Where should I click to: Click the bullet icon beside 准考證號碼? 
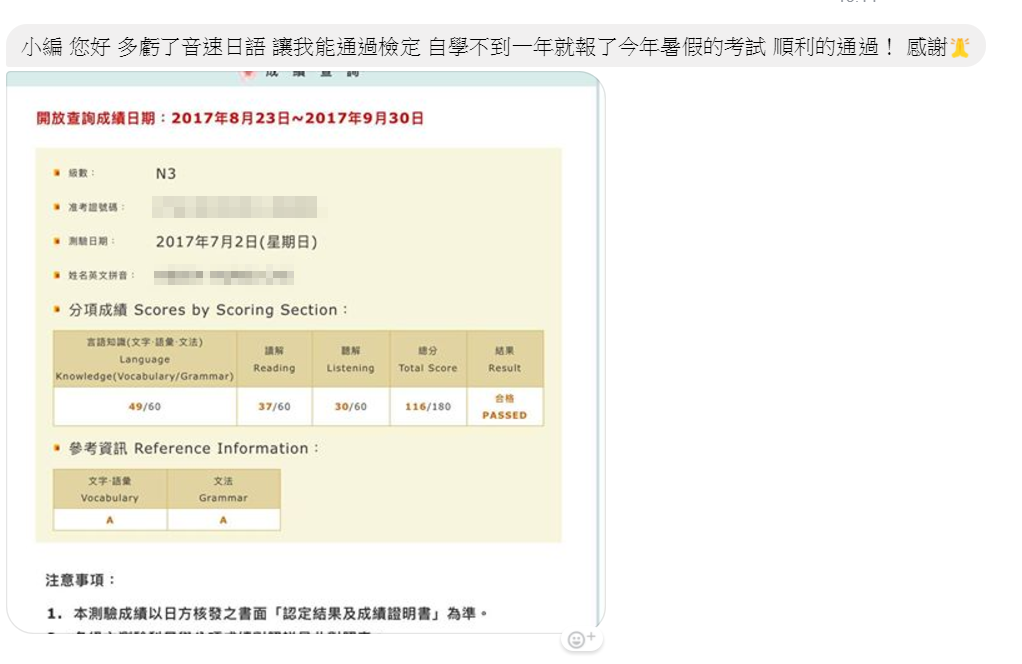[57, 207]
